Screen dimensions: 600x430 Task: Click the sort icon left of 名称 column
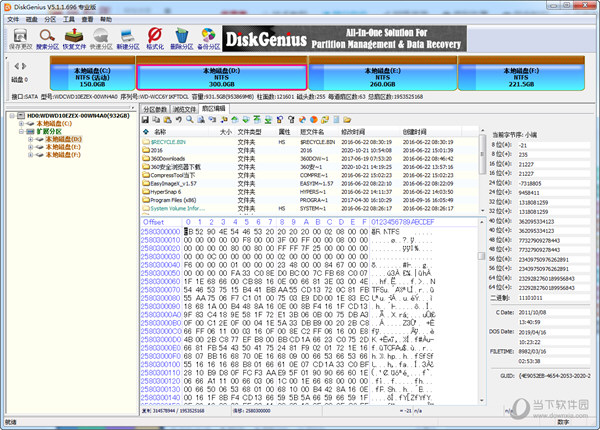coord(145,132)
